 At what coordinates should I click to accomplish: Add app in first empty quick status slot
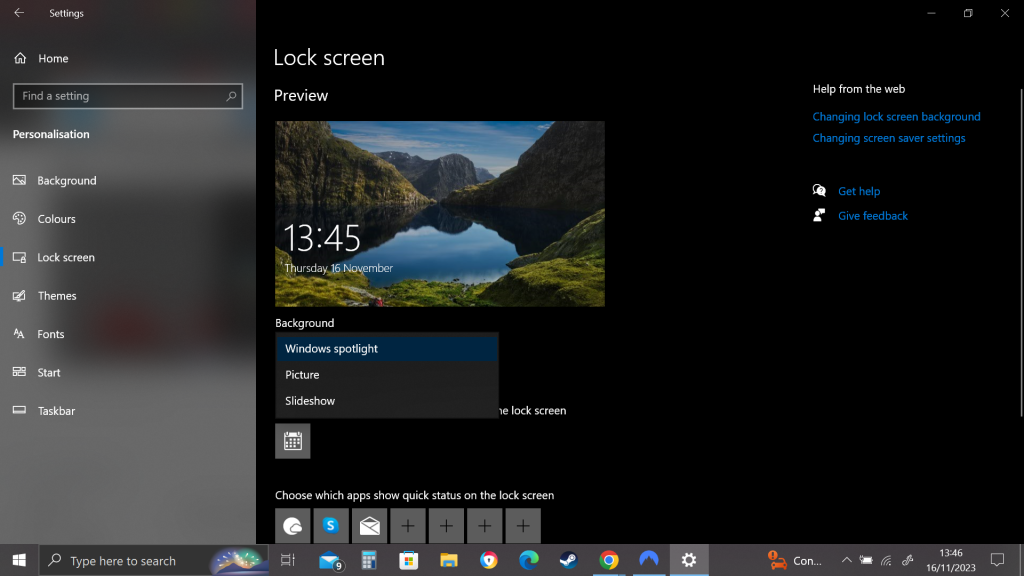pyautogui.click(x=408, y=526)
